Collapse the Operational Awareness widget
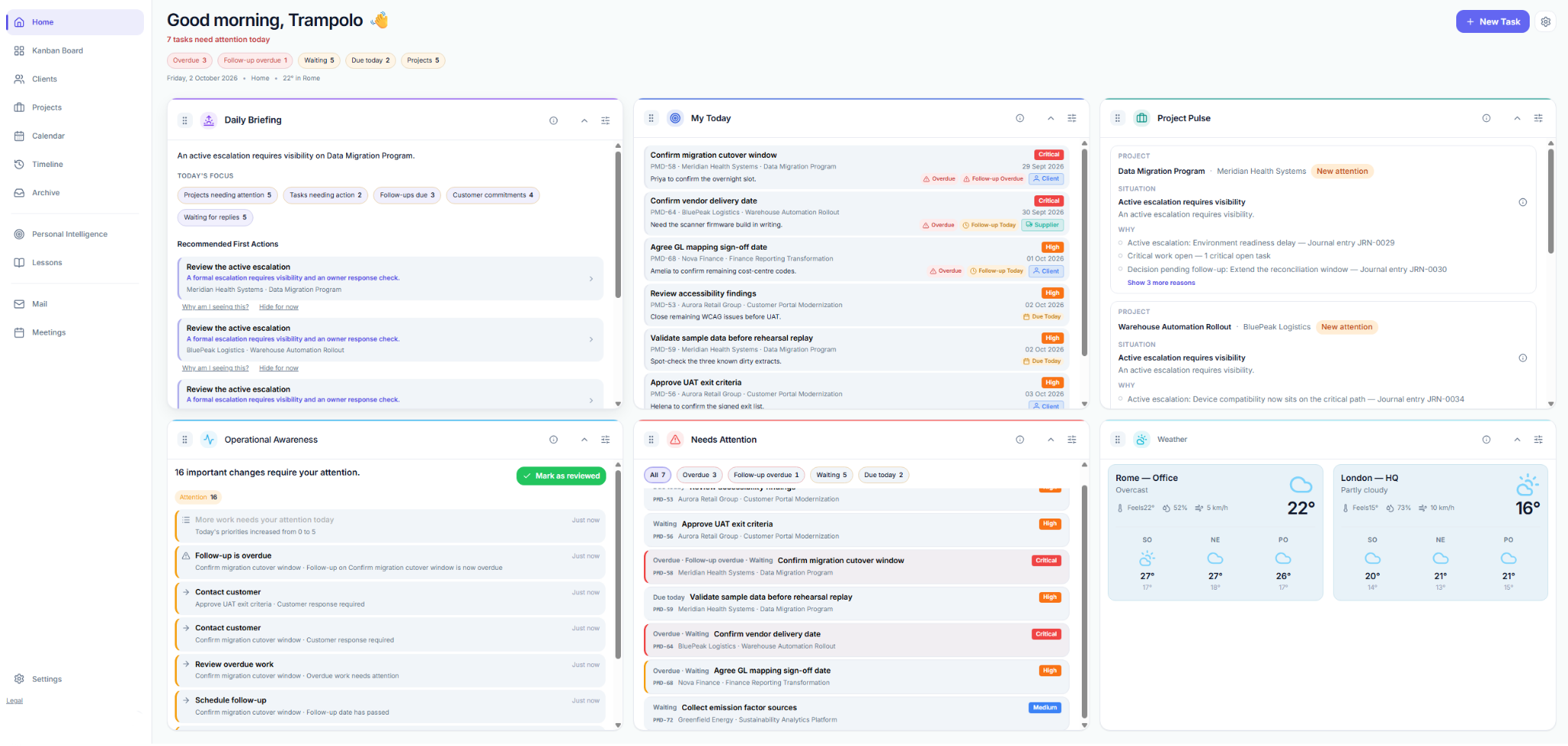The image size is (1568, 746). tap(584, 440)
